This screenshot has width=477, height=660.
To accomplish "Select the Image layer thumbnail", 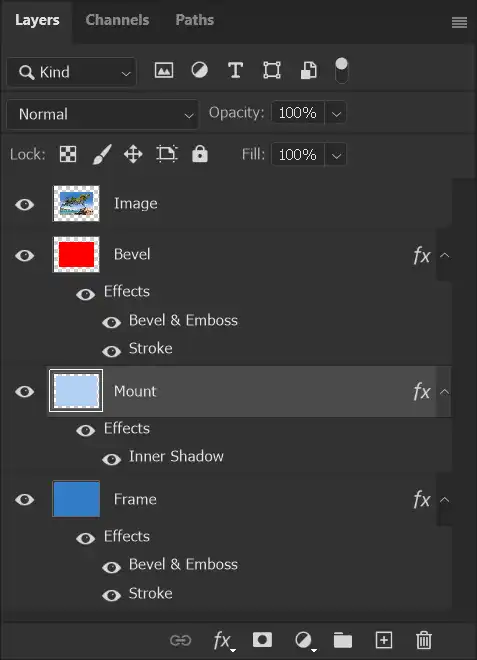I will coord(76,204).
